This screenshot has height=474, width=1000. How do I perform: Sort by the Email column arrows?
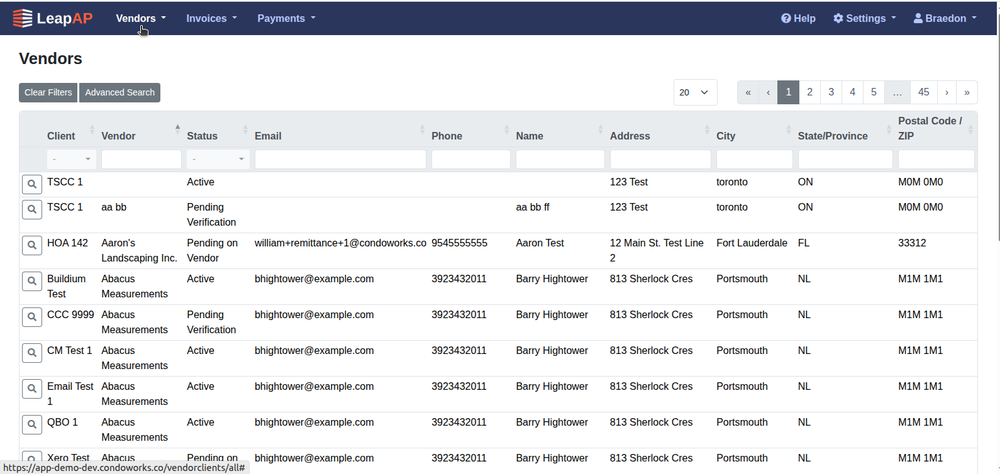[422, 129]
